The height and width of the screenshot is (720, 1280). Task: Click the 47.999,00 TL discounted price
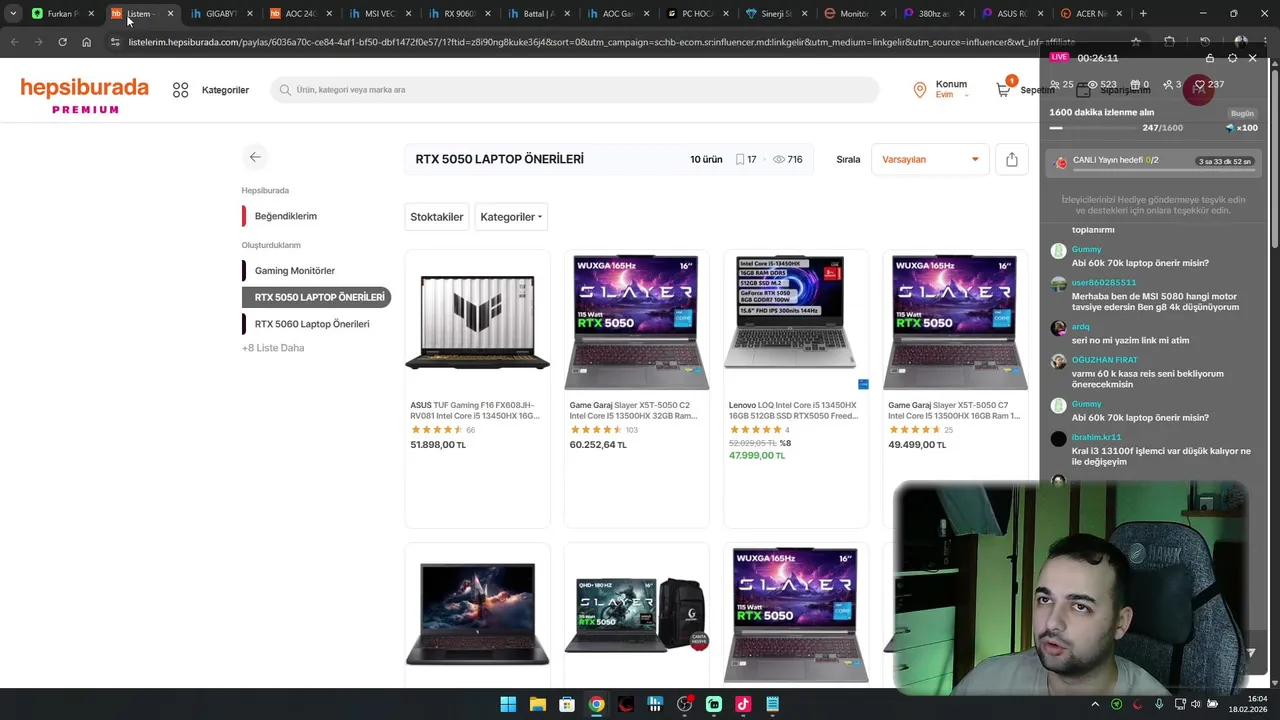tap(757, 455)
